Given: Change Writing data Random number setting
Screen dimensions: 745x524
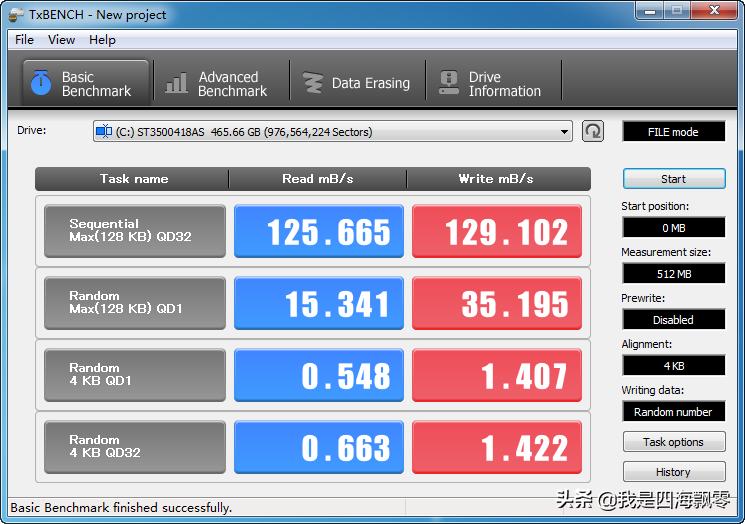Looking at the screenshot, I should click(674, 411).
